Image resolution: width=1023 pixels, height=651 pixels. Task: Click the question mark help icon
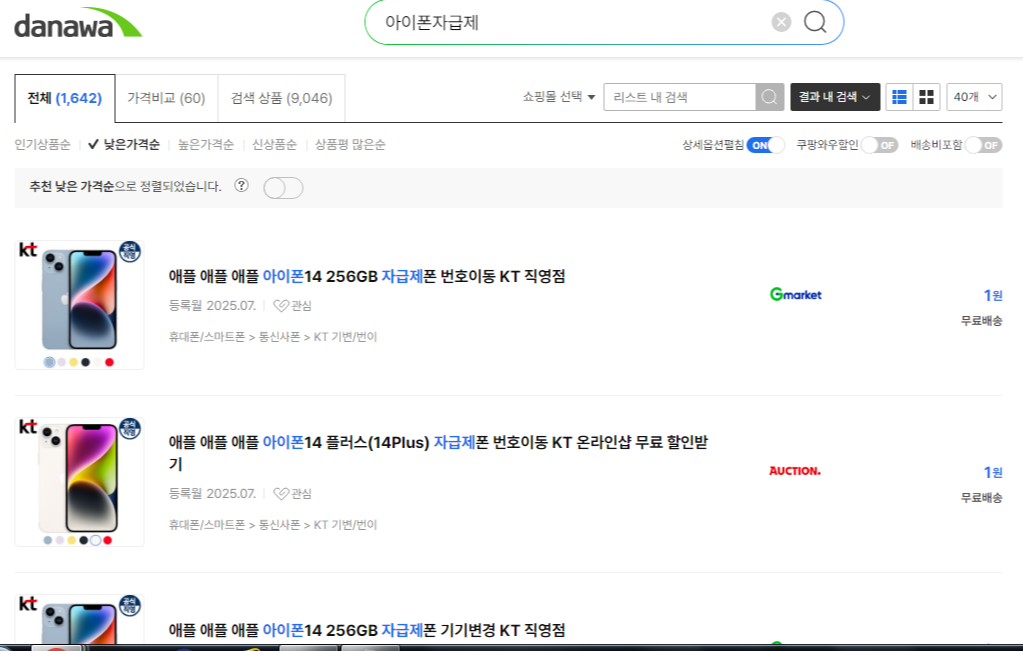pyautogui.click(x=241, y=185)
